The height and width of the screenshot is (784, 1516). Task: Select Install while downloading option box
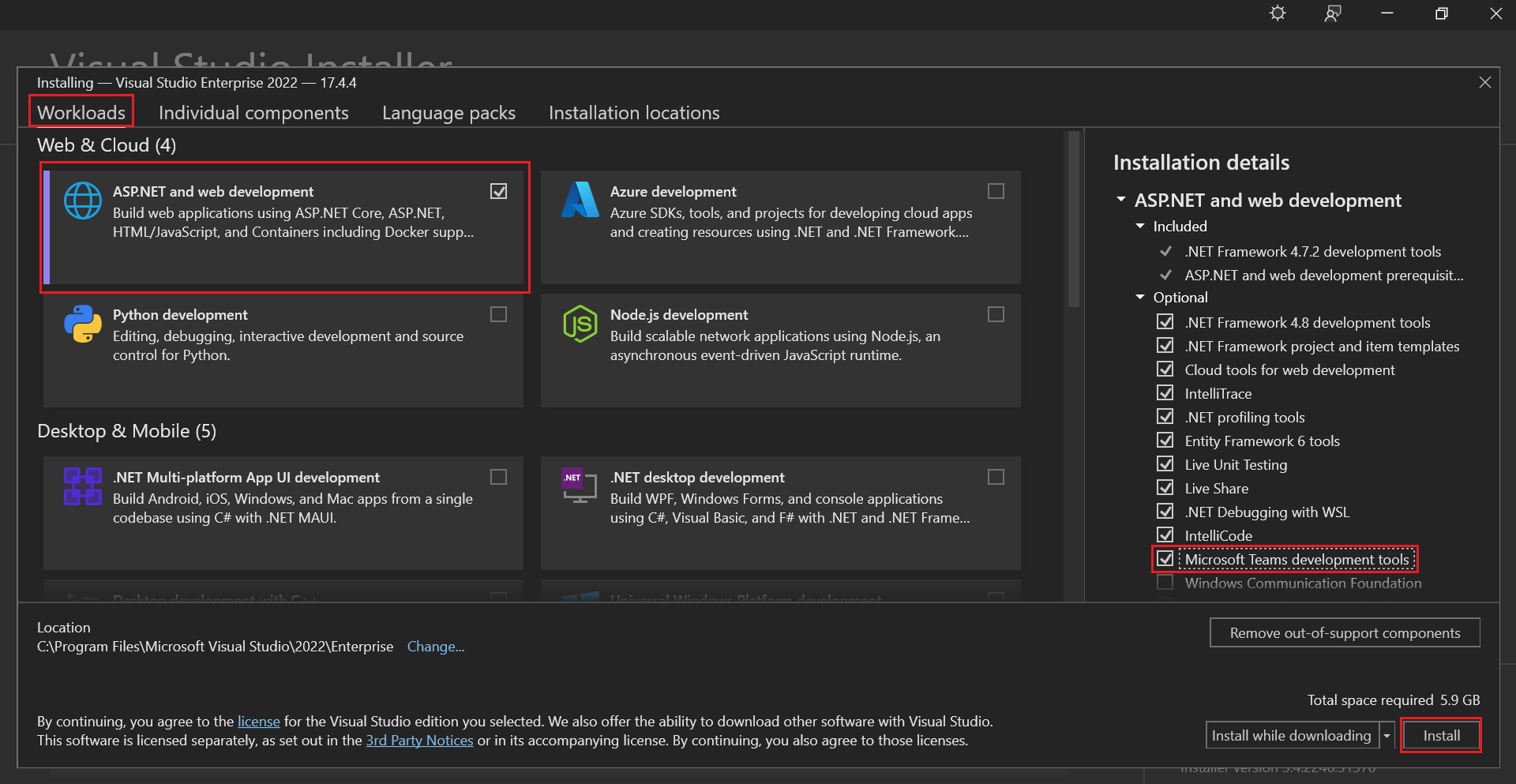[x=1292, y=735]
